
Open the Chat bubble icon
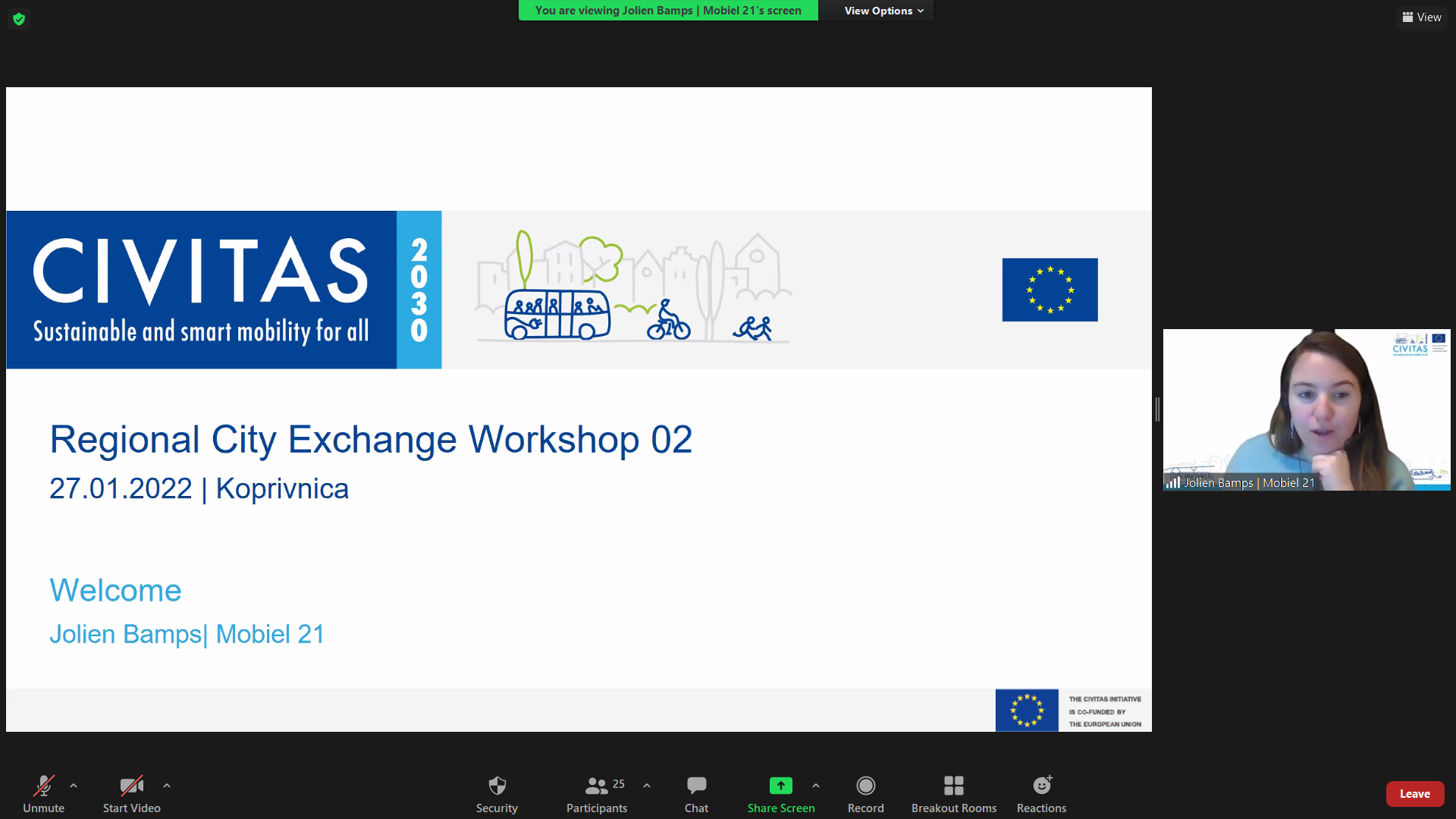tap(696, 786)
